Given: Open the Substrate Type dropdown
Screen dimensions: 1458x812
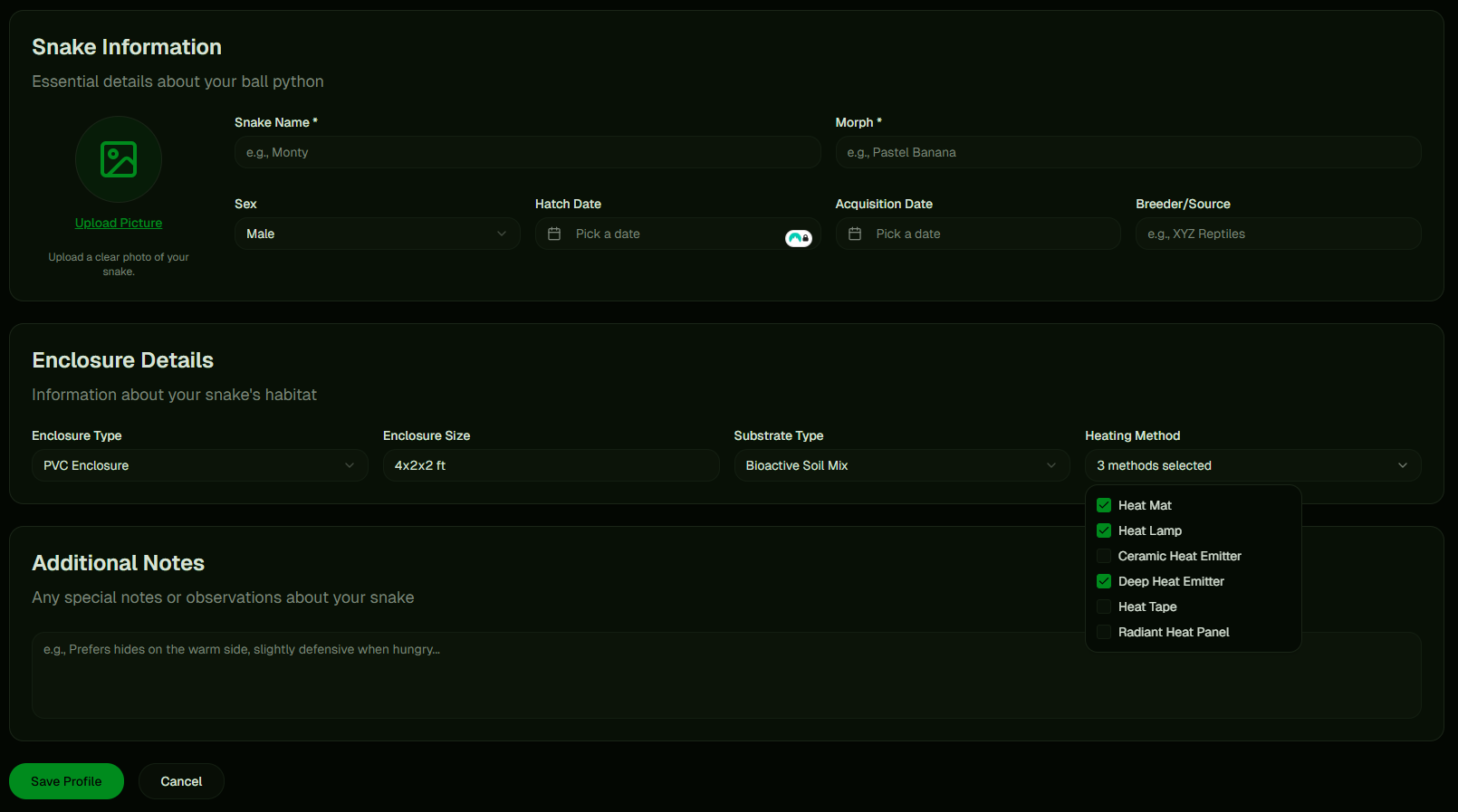Looking at the screenshot, I should (x=902, y=465).
